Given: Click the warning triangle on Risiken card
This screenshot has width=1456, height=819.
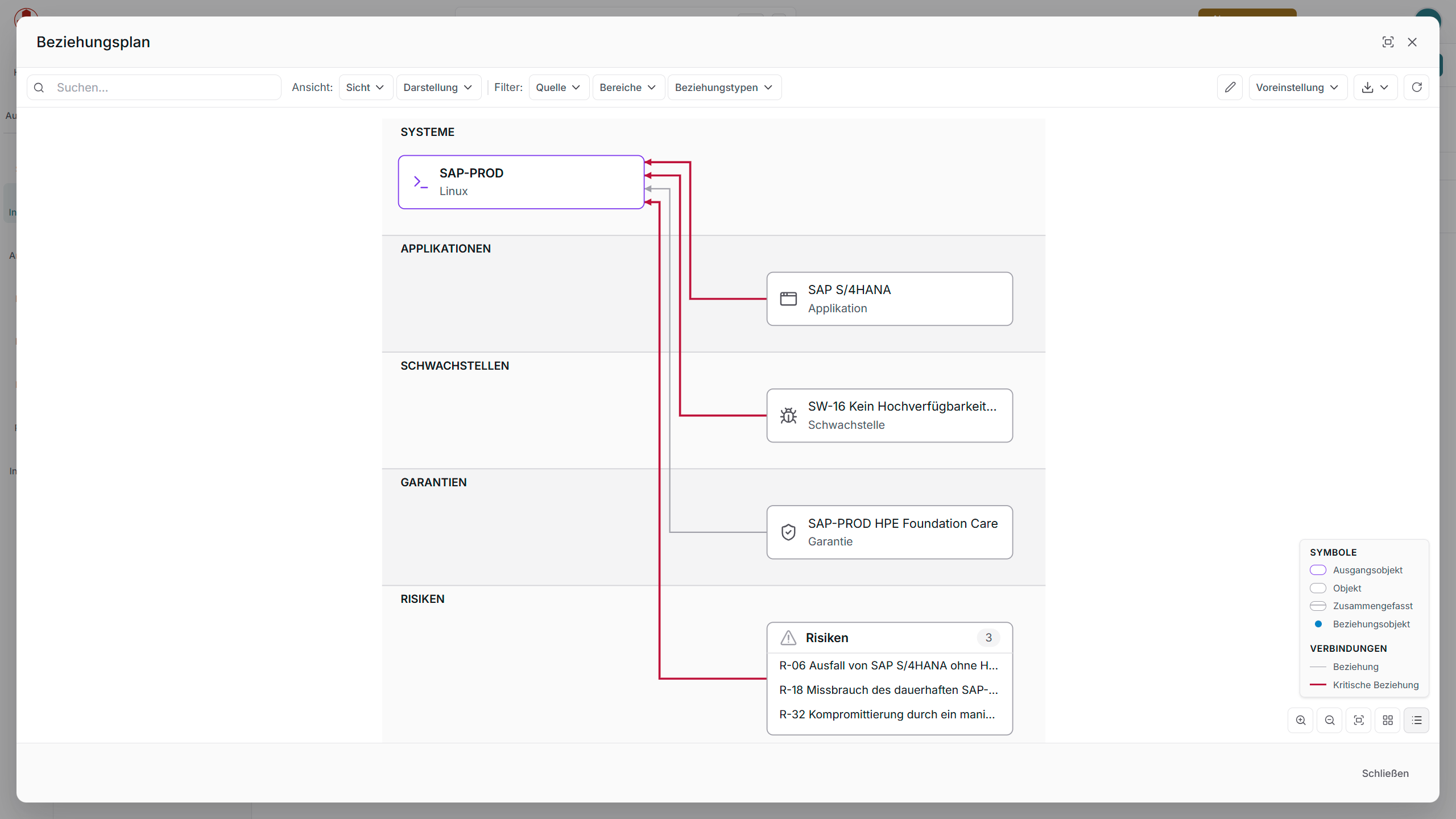Looking at the screenshot, I should tap(788, 638).
